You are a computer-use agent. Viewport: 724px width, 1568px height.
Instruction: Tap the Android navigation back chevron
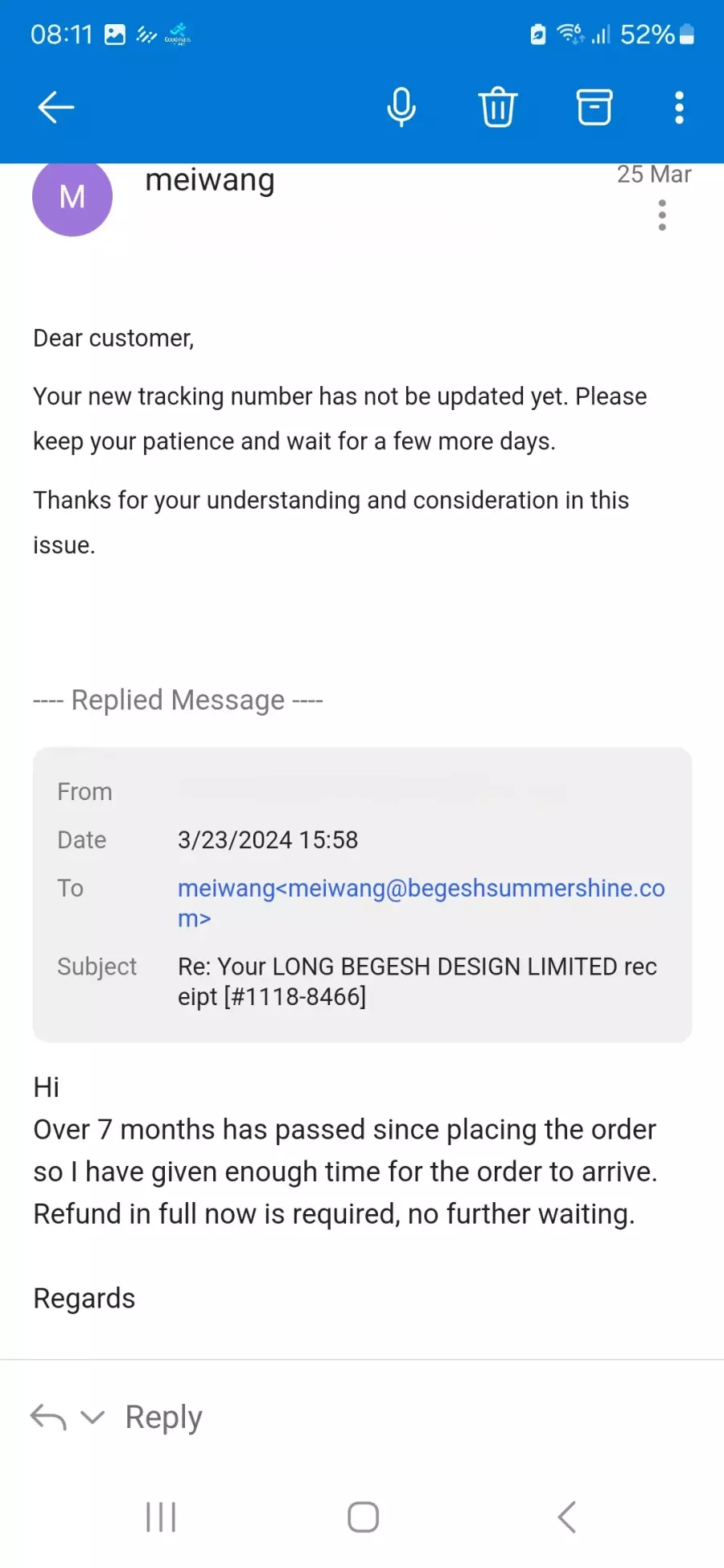pos(567,1517)
